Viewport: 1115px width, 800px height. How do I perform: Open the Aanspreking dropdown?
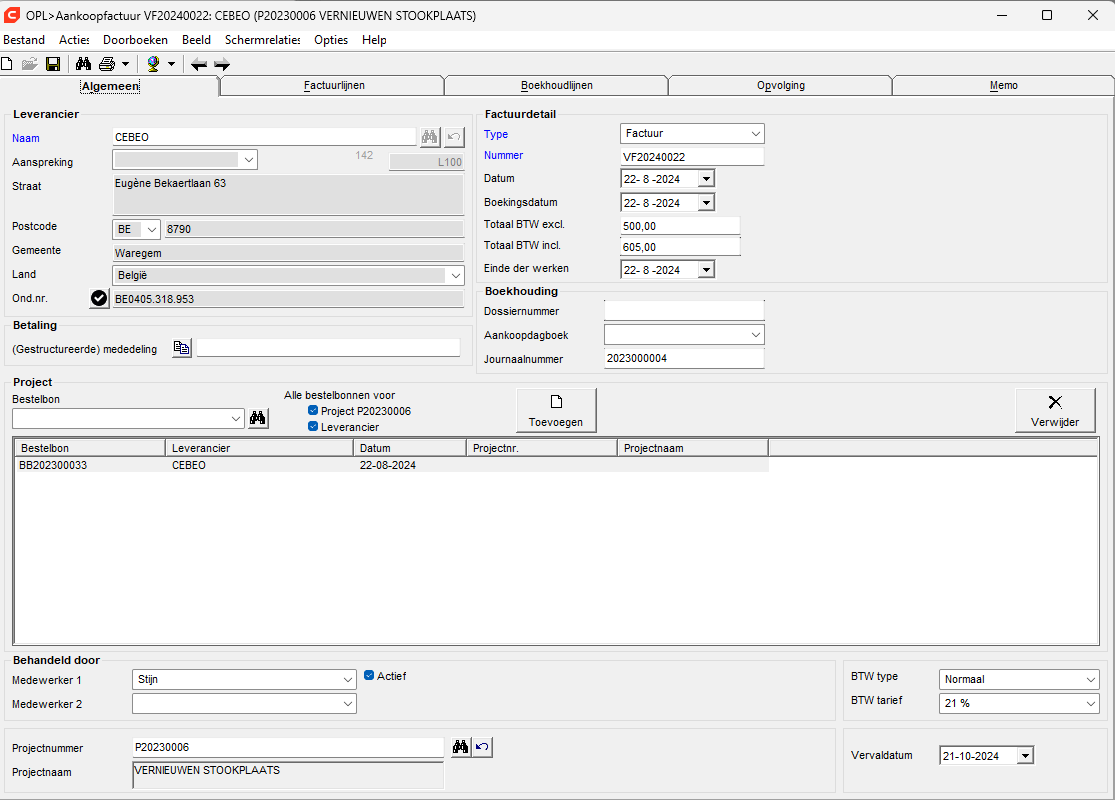tap(248, 160)
